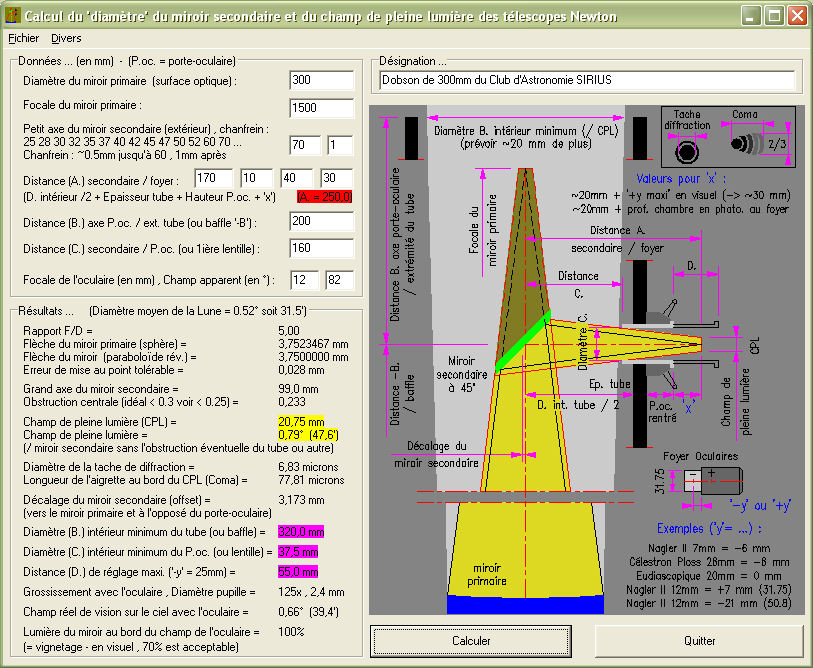
Task: Click coma length value '77,81 microns'
Action: click(x=311, y=480)
